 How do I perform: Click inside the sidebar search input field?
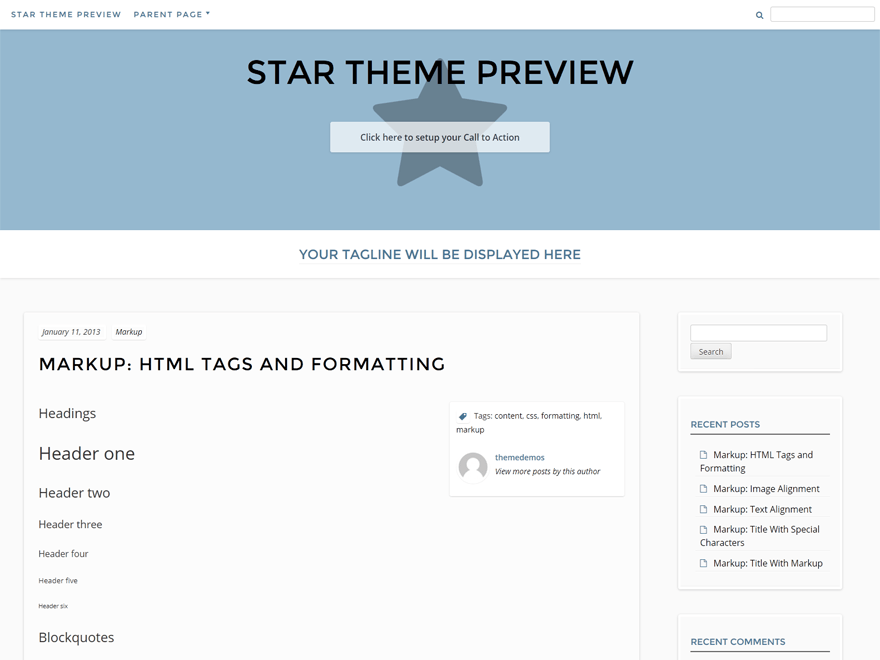click(757, 332)
